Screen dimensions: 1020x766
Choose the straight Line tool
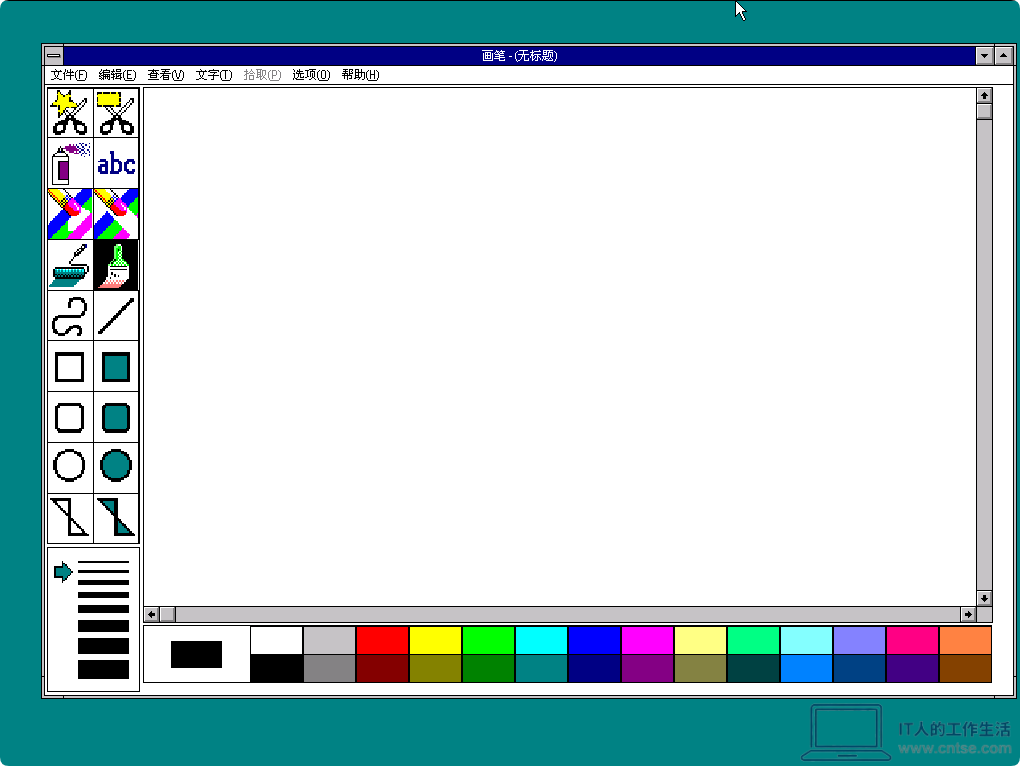116,315
